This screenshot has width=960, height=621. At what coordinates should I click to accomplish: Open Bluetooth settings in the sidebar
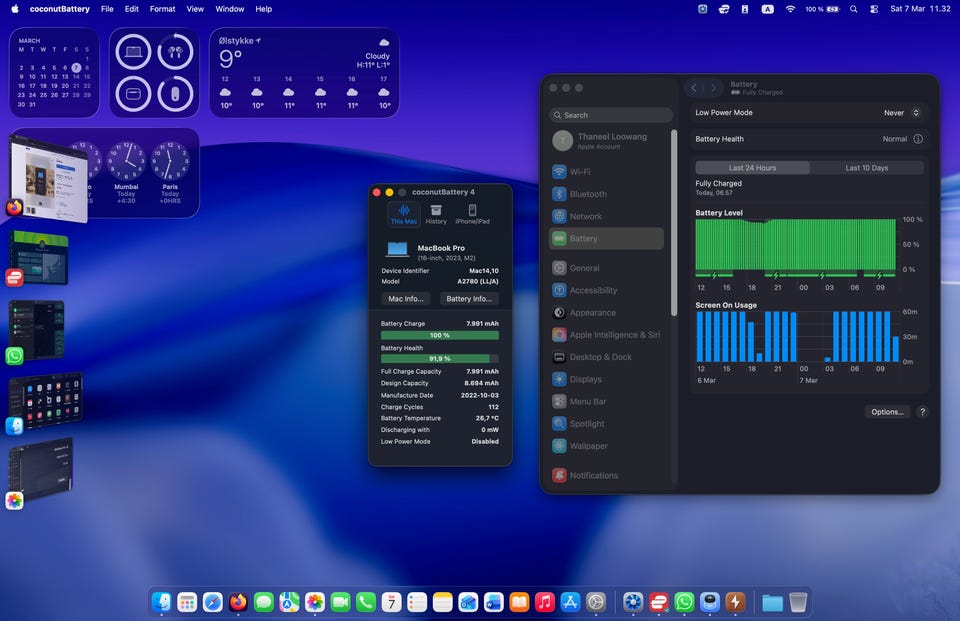tap(587, 194)
